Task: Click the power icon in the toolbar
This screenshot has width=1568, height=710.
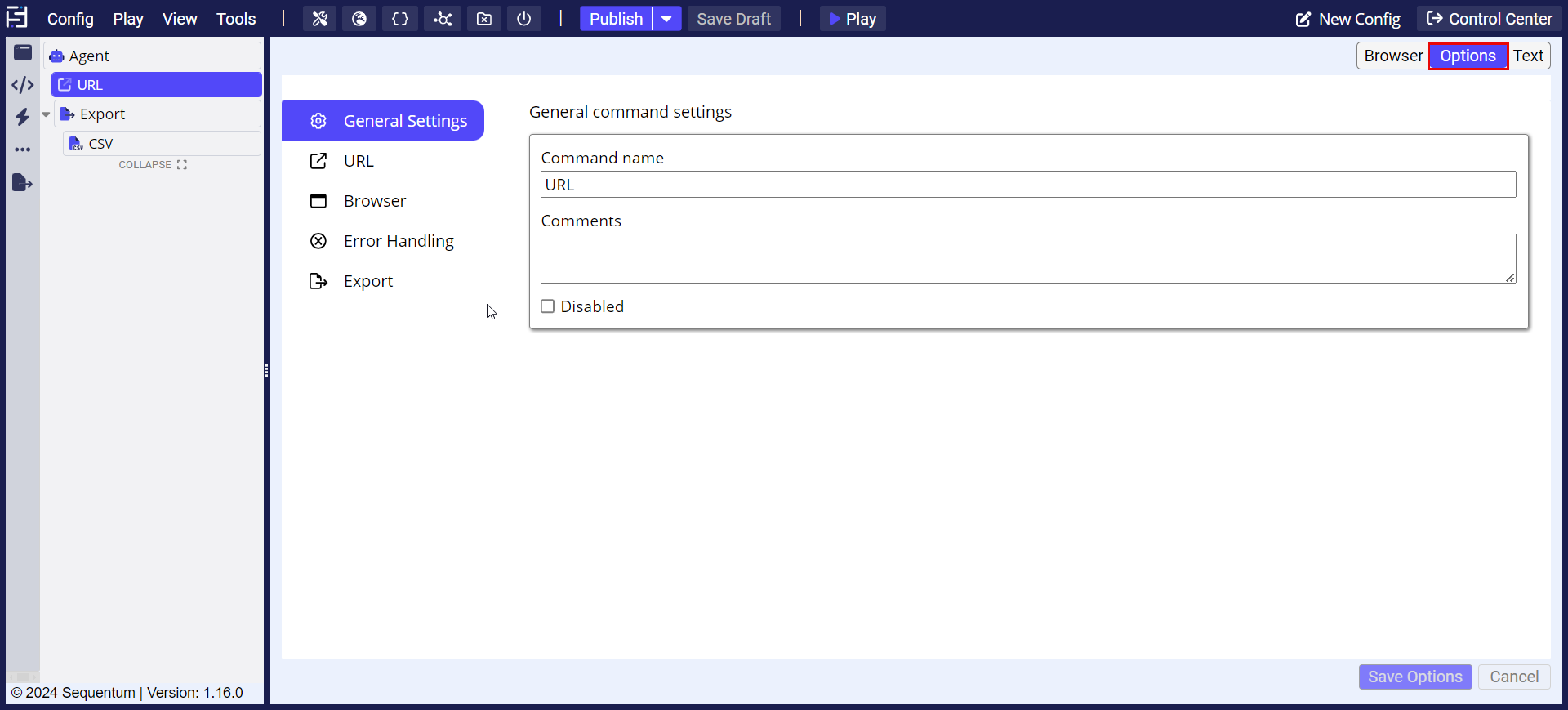Action: (524, 19)
